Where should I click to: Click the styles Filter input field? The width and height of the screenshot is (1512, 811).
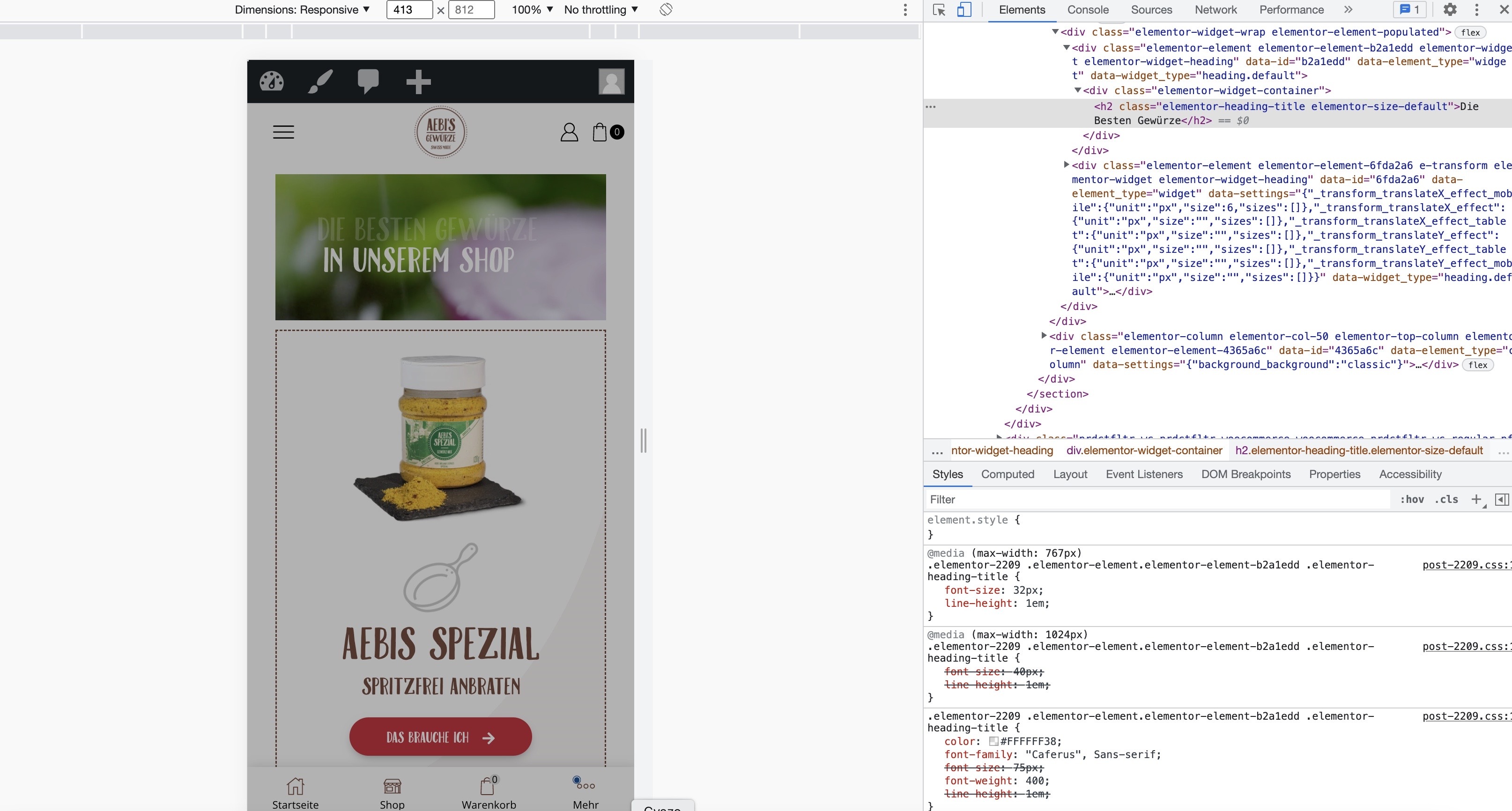1156,500
